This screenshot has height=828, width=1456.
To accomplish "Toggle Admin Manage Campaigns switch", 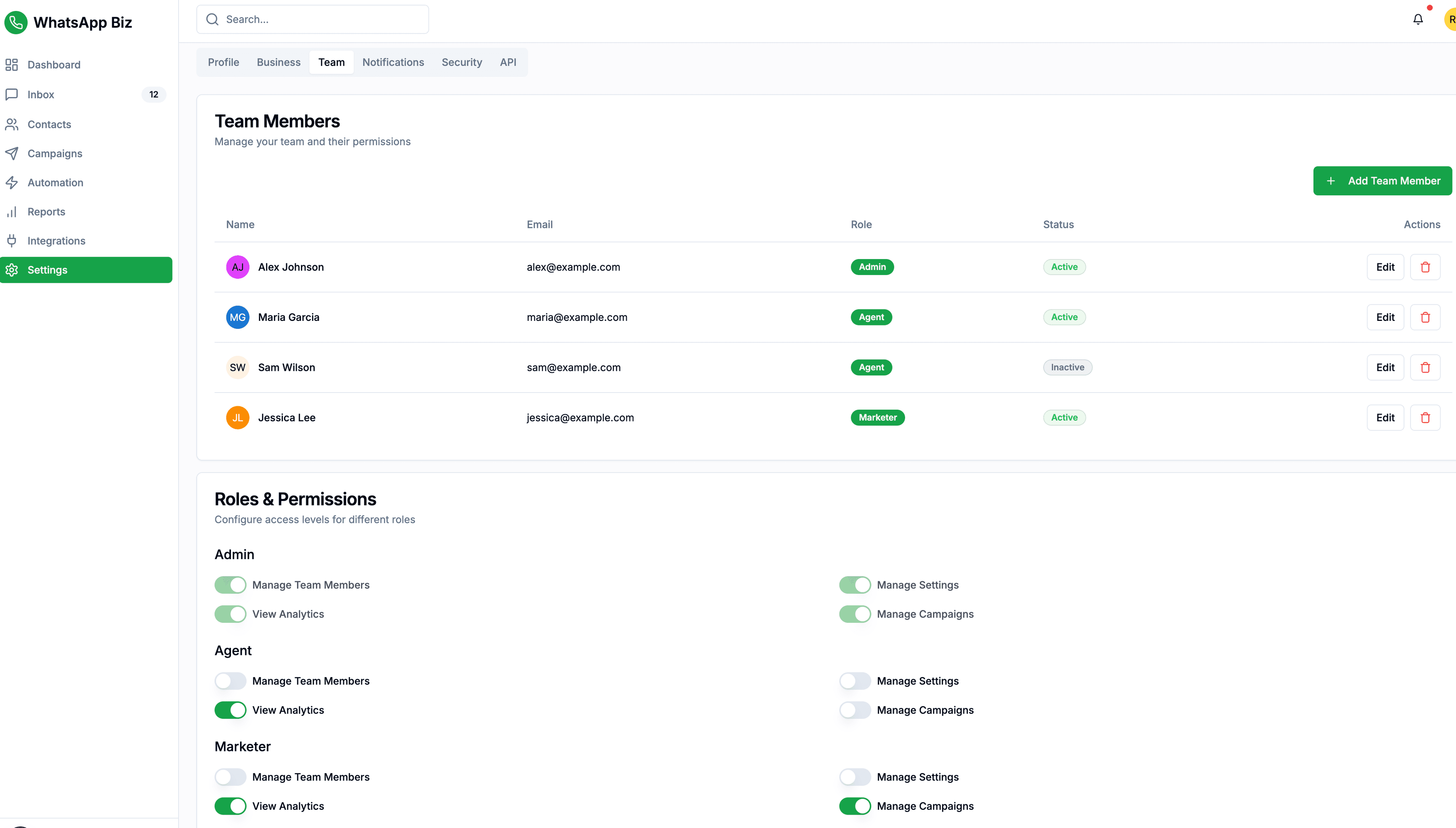I will [x=855, y=614].
